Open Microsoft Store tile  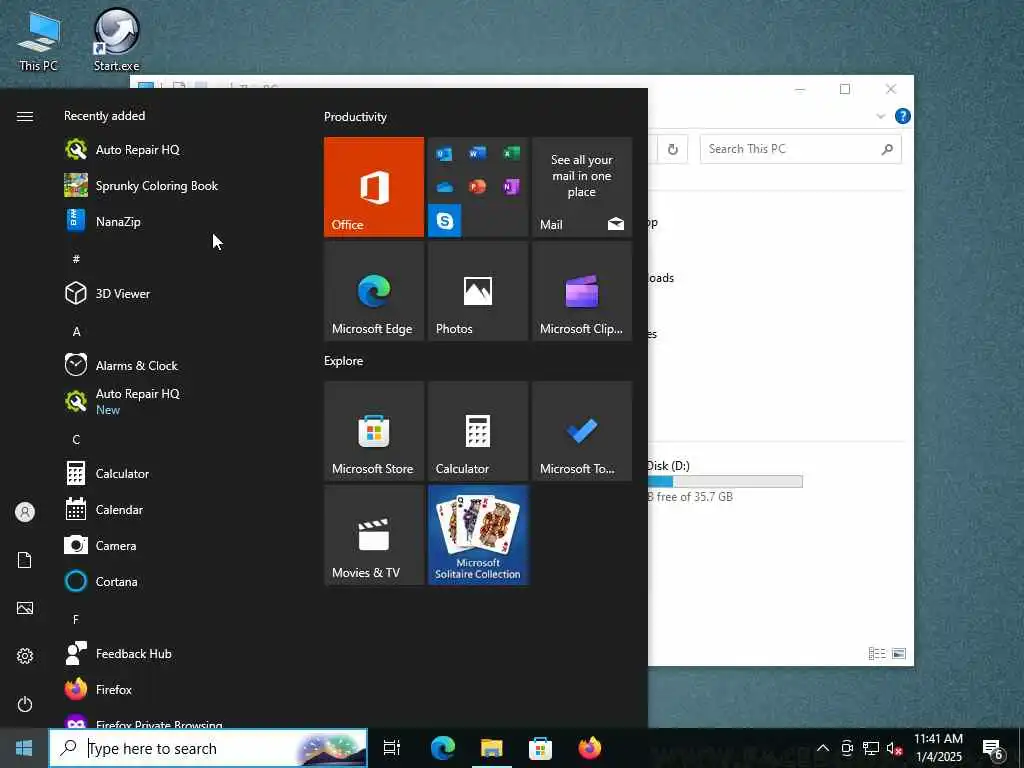374,431
